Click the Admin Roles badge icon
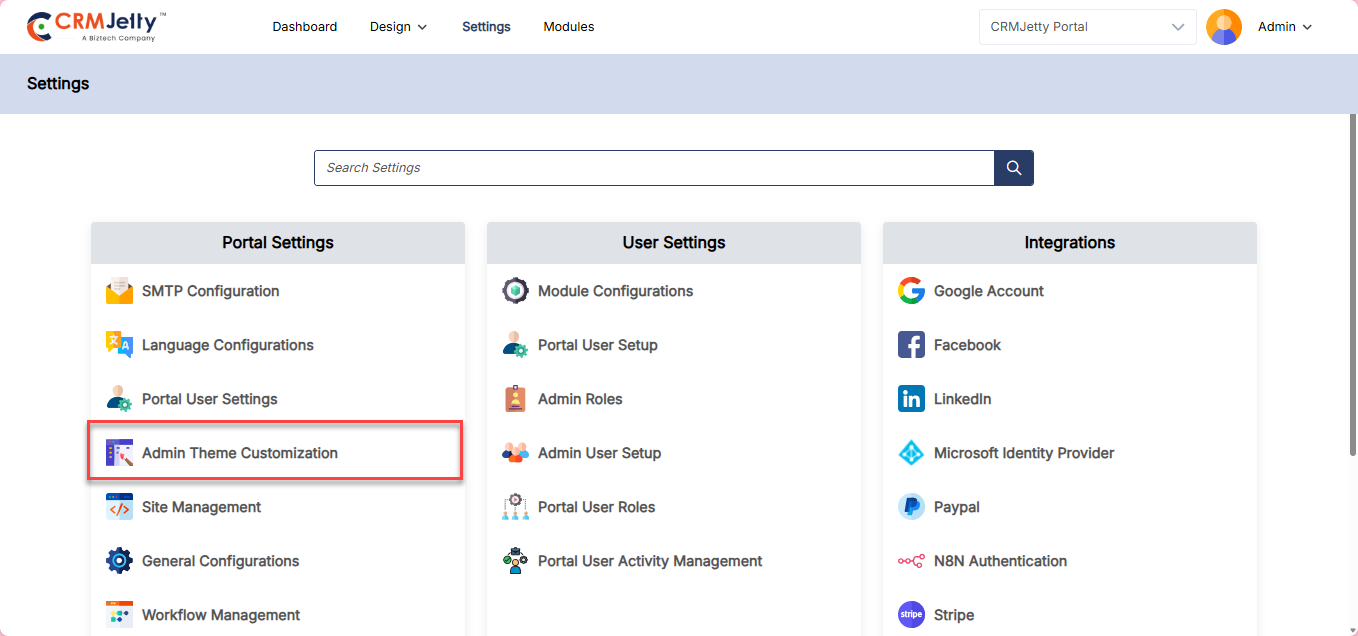 pos(515,399)
